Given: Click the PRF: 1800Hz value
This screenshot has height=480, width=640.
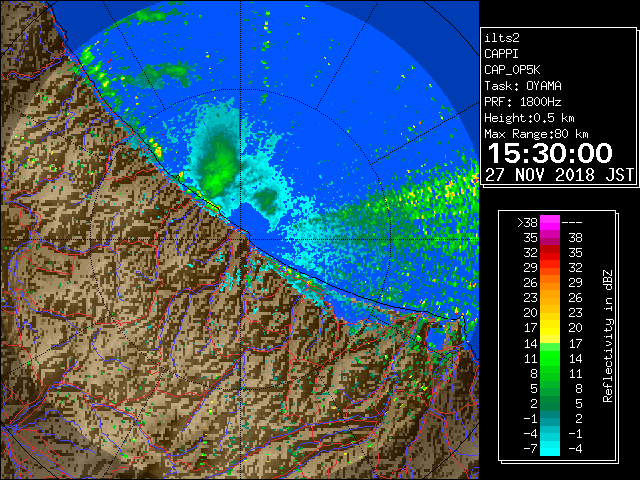Looking at the screenshot, I should [x=523, y=102].
